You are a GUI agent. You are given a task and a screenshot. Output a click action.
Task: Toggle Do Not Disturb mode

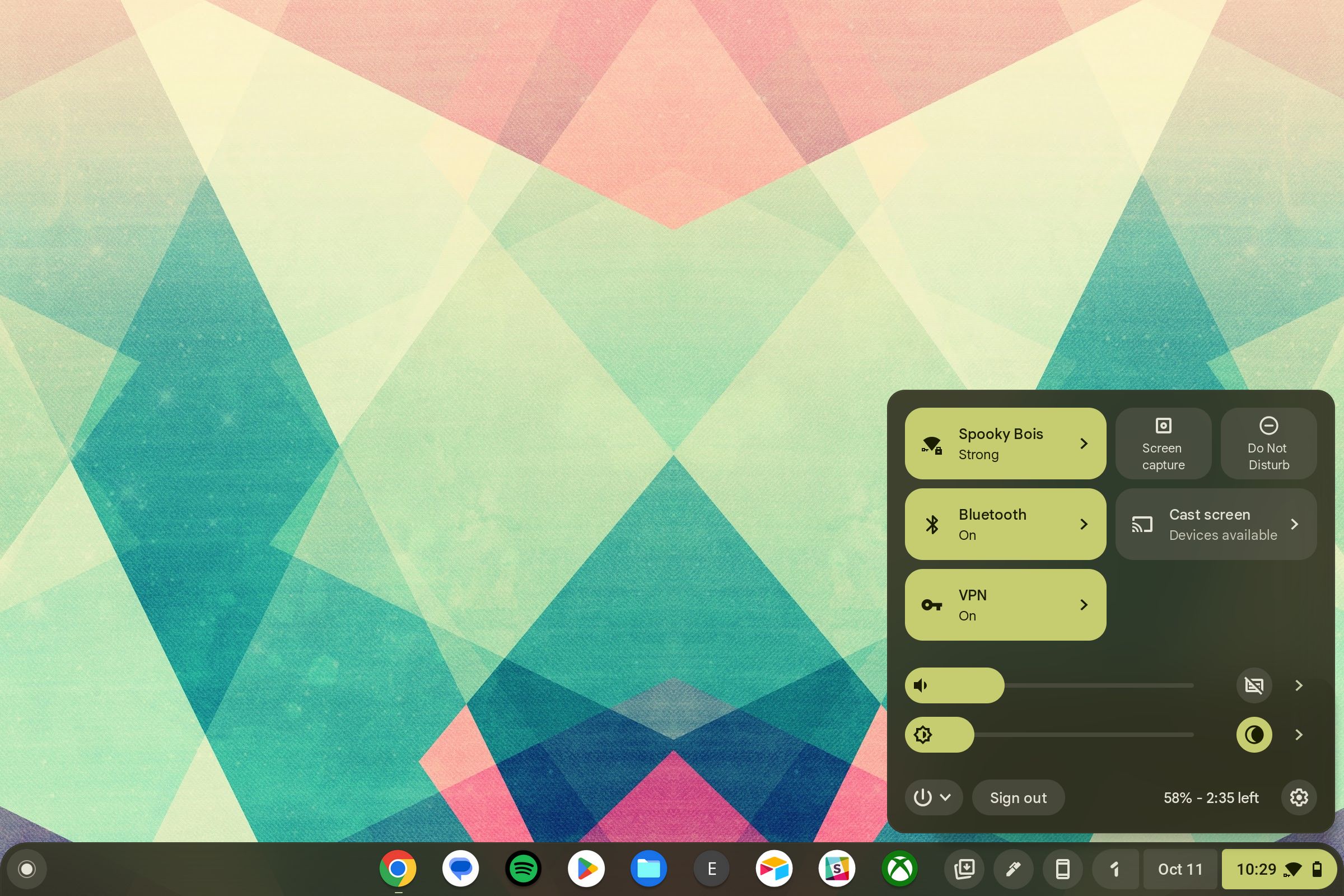click(x=1266, y=443)
